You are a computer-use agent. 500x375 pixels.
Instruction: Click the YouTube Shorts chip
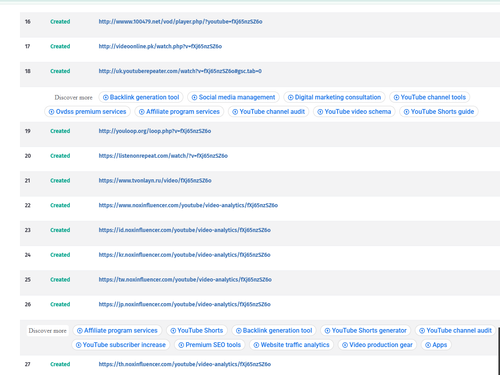pos(197,331)
